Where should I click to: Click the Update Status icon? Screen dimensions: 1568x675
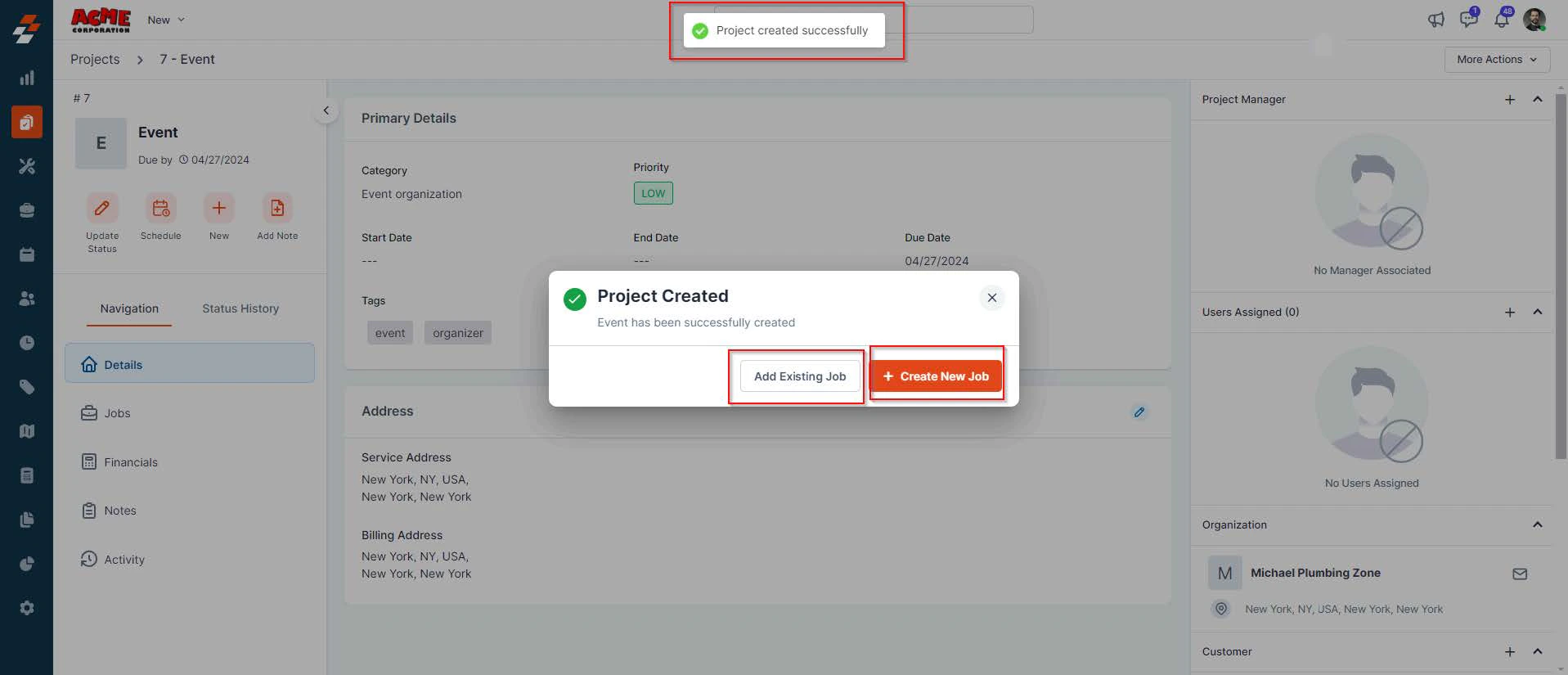click(102, 208)
